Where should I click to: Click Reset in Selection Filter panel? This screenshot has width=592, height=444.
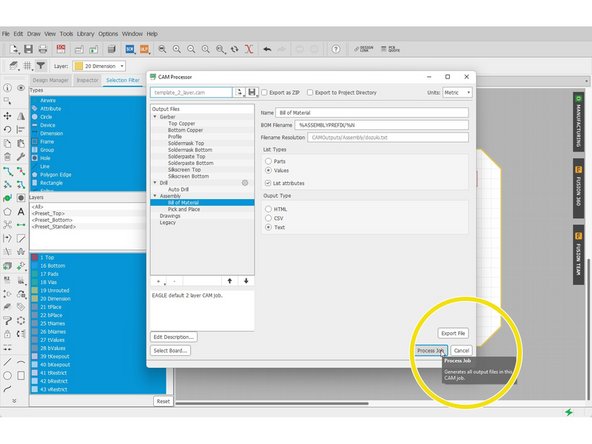(163, 401)
